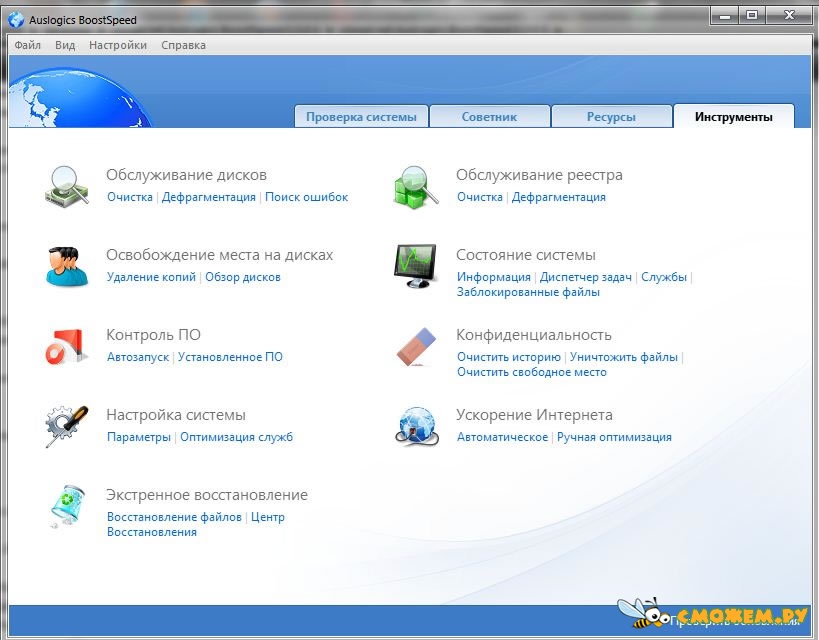Switch to the Ресурсы tab
Viewport: 819px width, 640px height.
tap(611, 116)
